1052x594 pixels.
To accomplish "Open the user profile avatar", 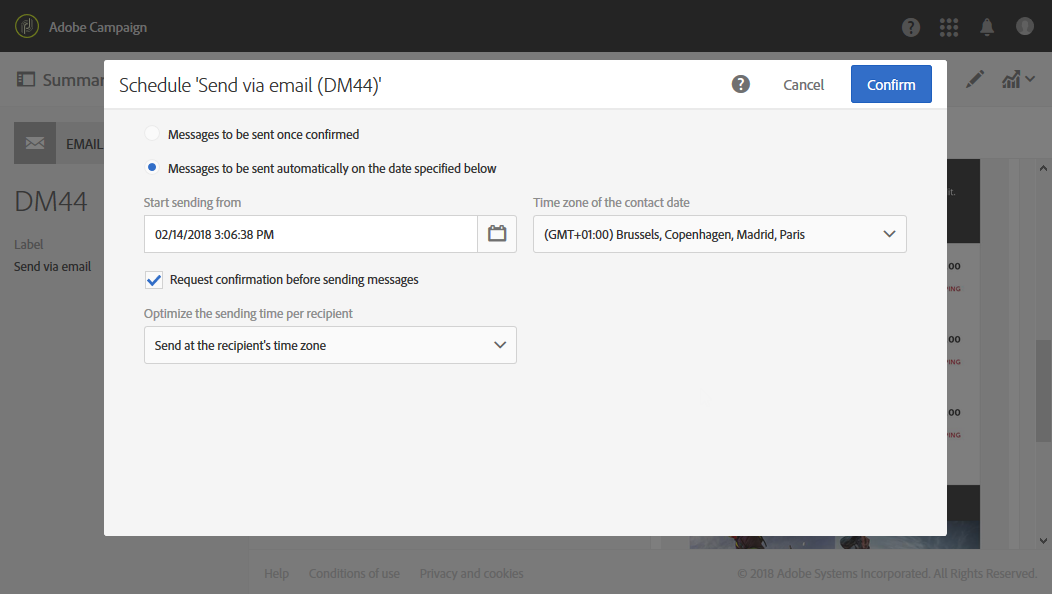I will pos(1024,26).
